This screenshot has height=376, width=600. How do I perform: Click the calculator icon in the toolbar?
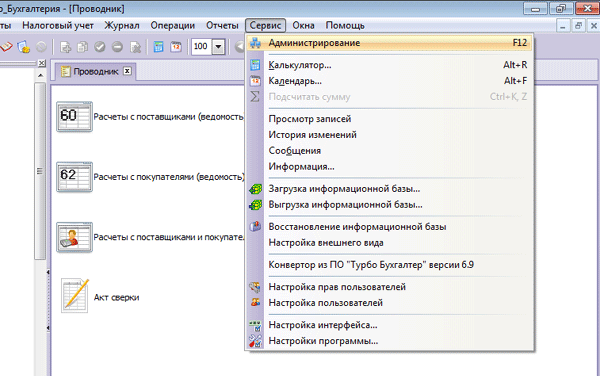(x=158, y=47)
